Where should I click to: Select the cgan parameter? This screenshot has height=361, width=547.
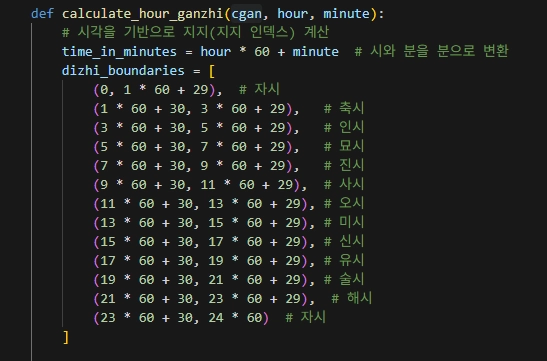[x=246, y=14]
